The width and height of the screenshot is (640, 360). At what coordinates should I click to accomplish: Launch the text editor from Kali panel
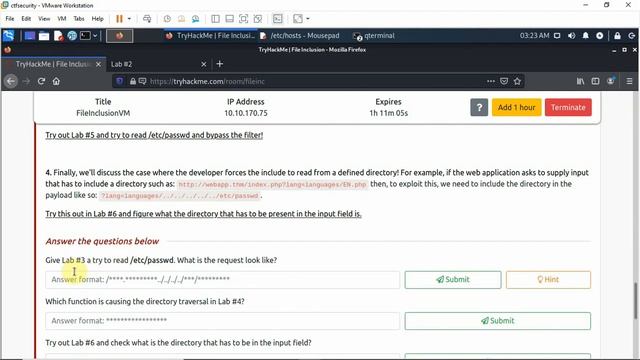click(x=58, y=36)
